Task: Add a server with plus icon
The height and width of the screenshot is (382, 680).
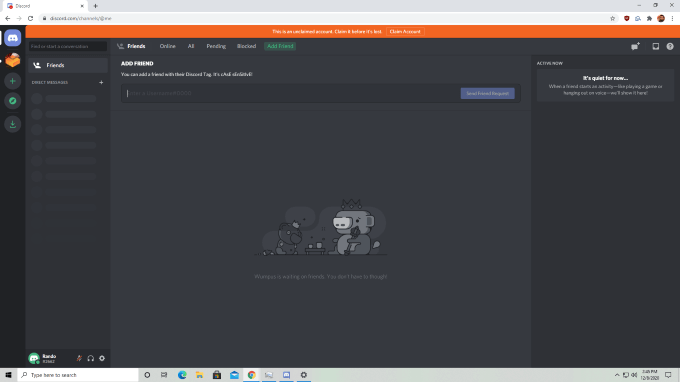Action: (x=13, y=81)
